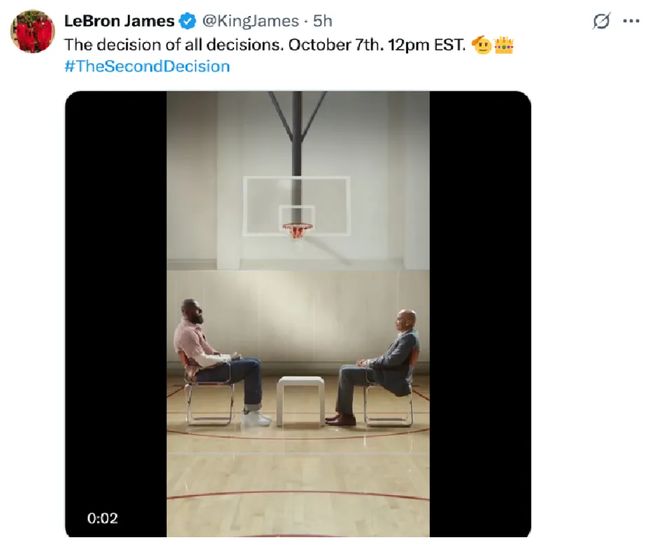The width and height of the screenshot is (660, 547).
Task: Open the LeBron James display name link
Action: (120, 21)
